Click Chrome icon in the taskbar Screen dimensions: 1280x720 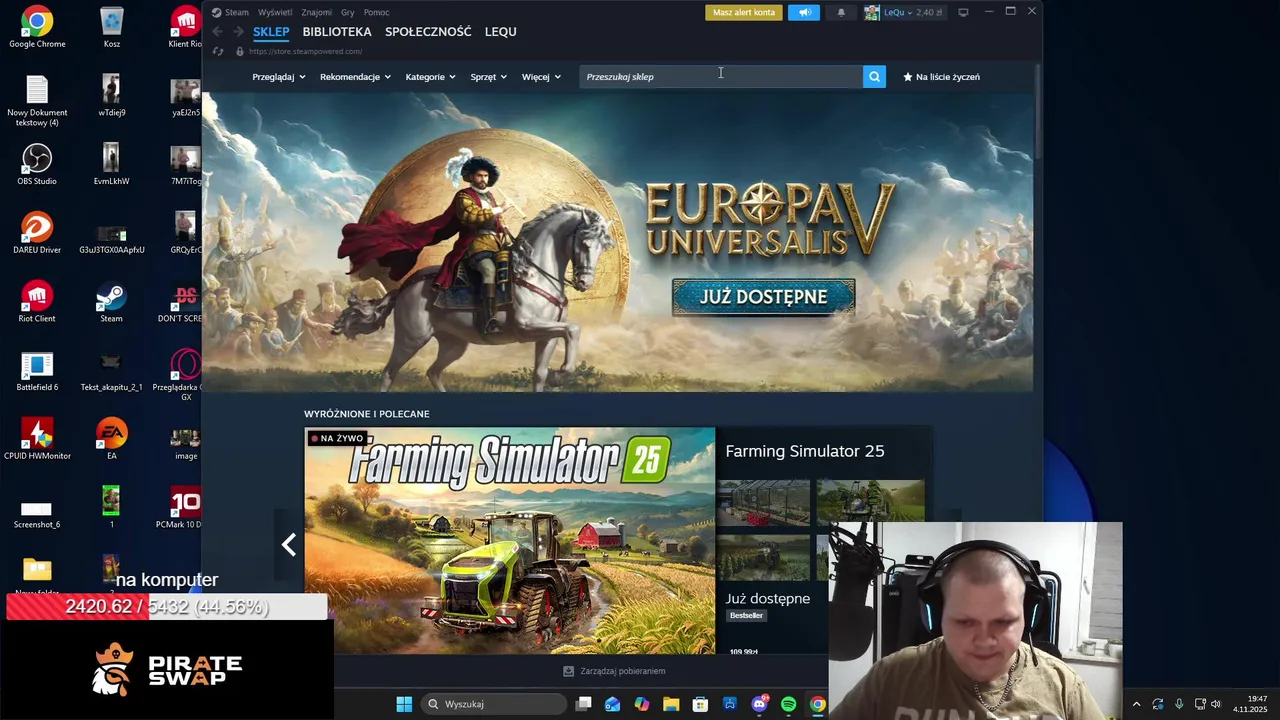[817, 704]
